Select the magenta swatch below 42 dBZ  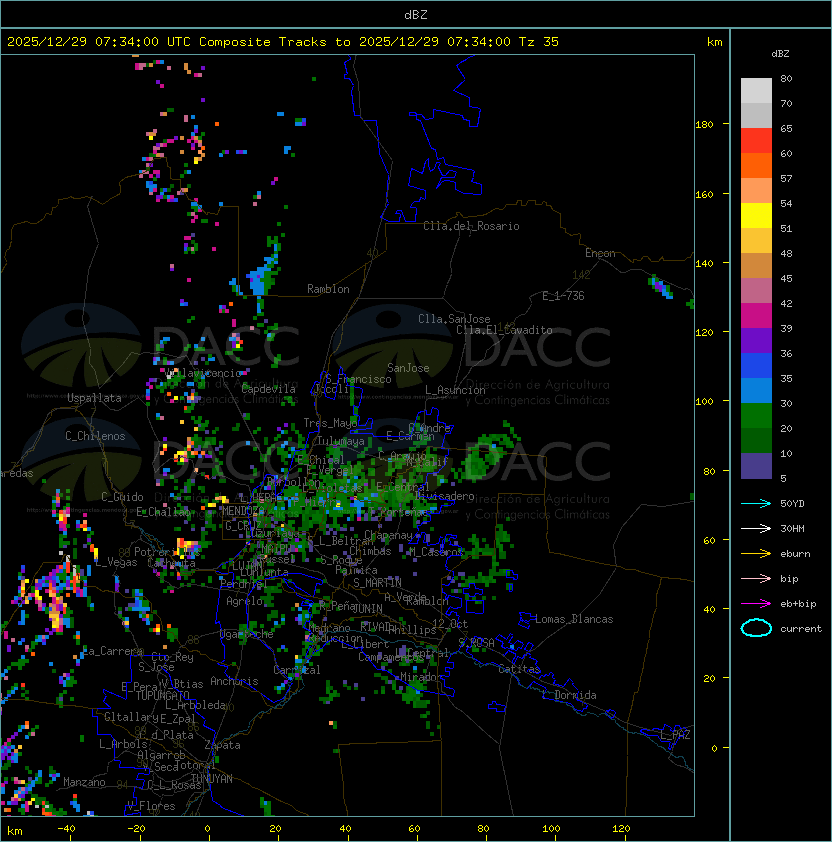[756, 315]
